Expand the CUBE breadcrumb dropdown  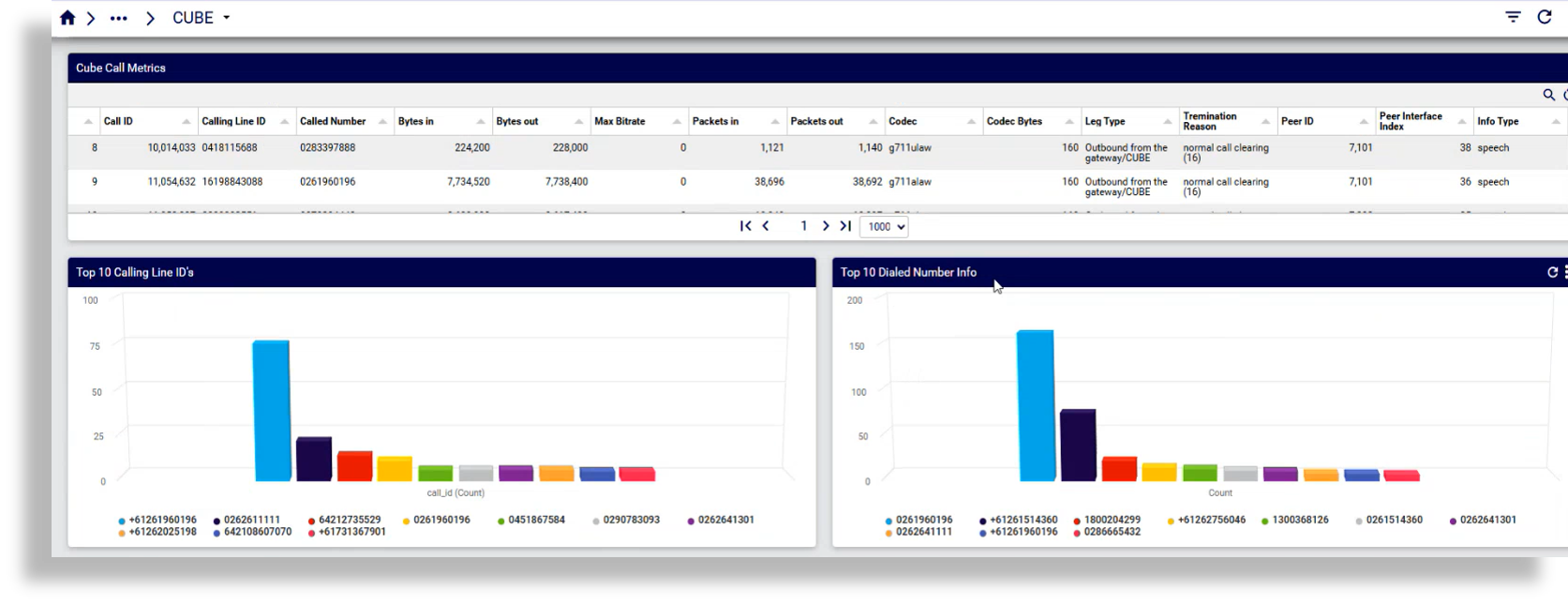tap(226, 18)
